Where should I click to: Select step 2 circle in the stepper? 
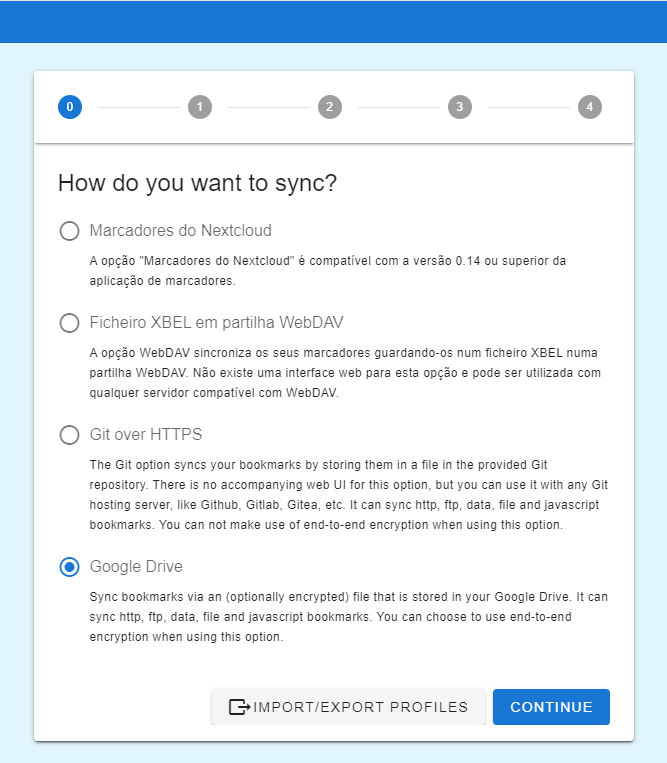tap(329, 107)
